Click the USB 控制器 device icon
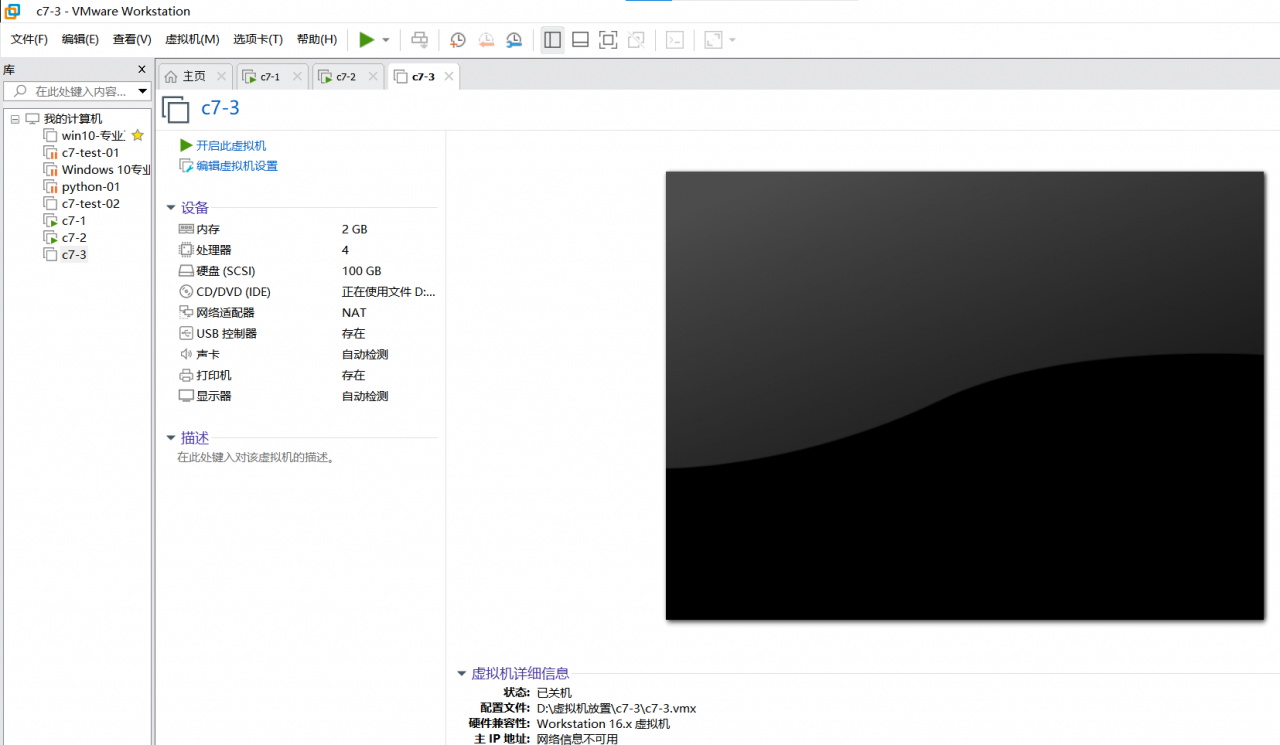Image resolution: width=1280 pixels, height=745 pixels. coord(186,334)
